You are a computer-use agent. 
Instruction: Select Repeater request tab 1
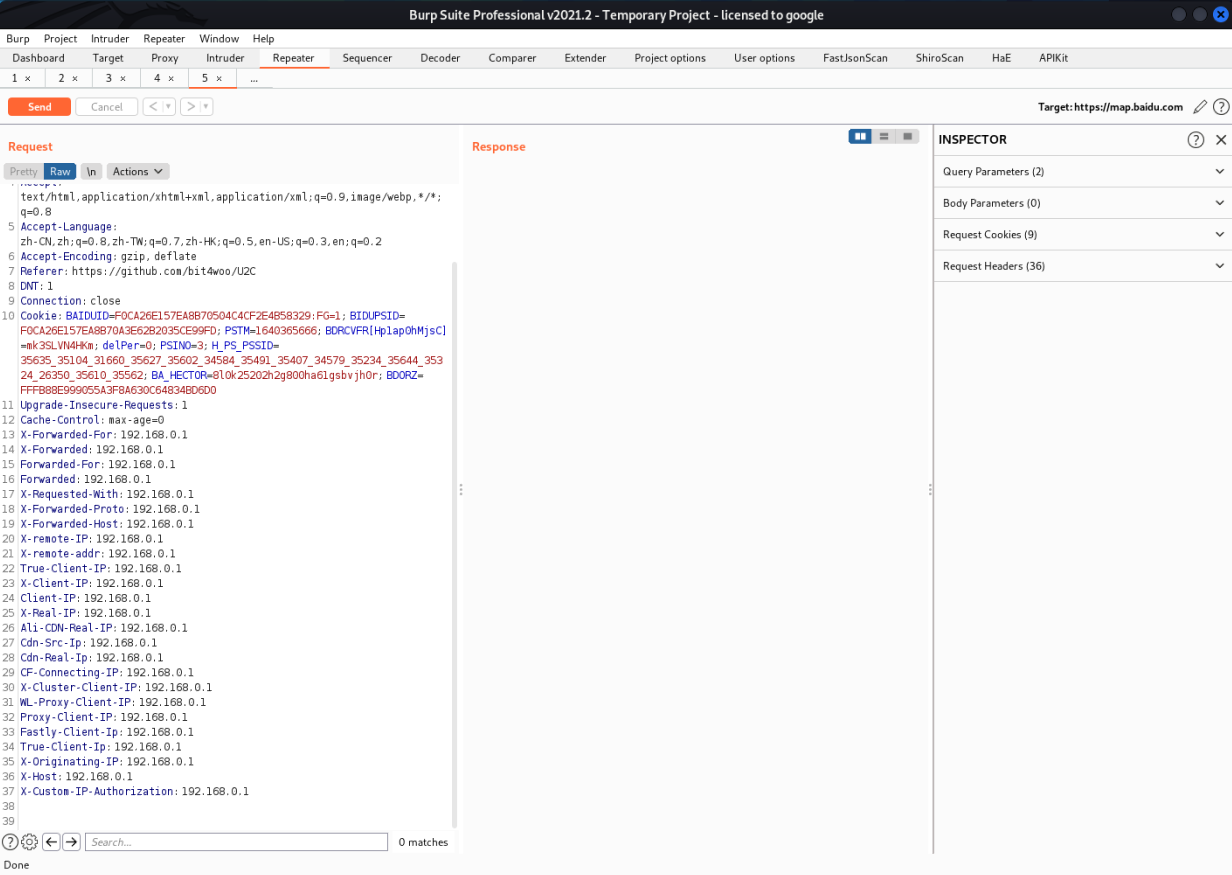coord(15,78)
